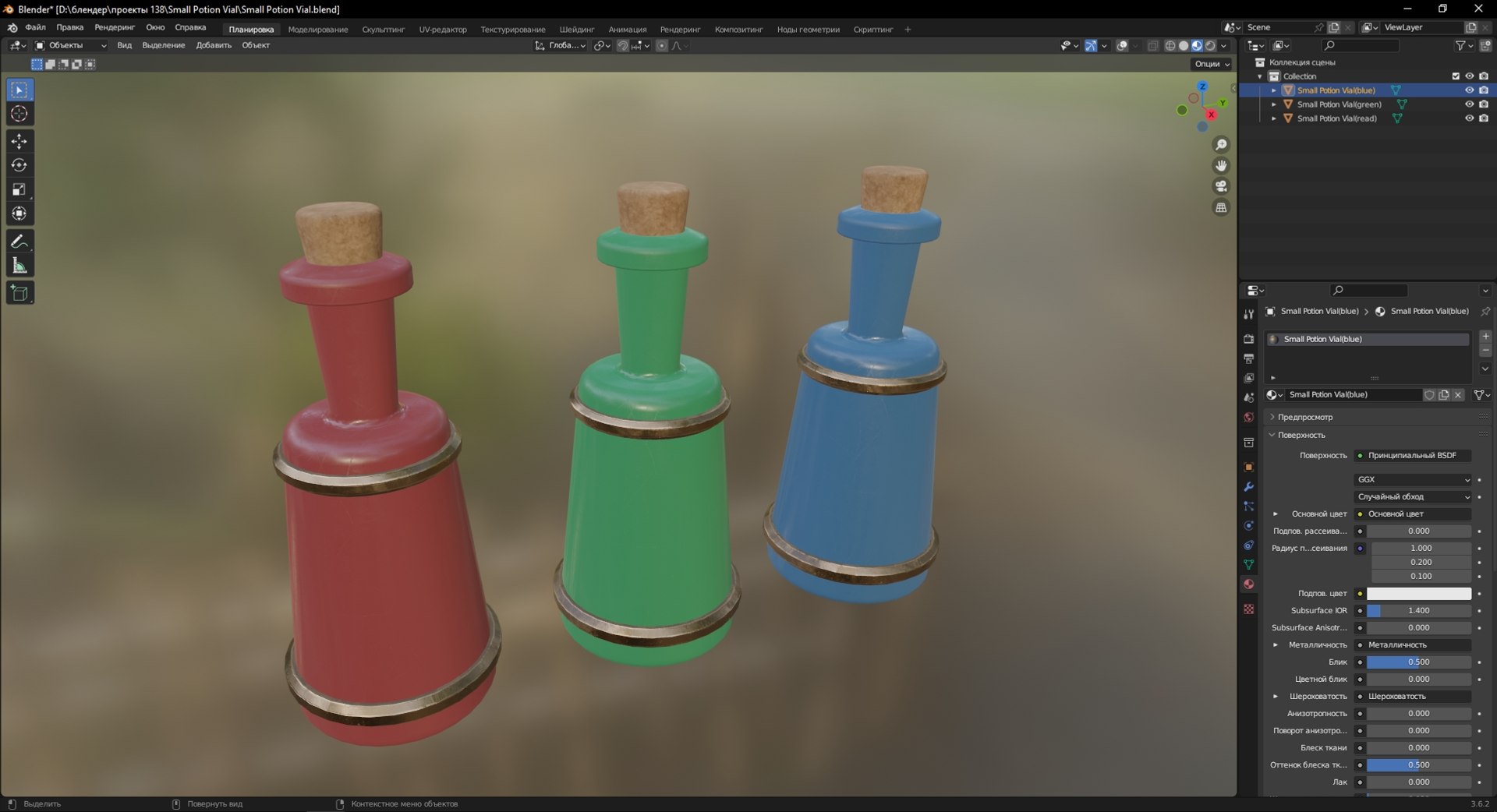Click the Блик 0.500 slider

(x=1419, y=662)
